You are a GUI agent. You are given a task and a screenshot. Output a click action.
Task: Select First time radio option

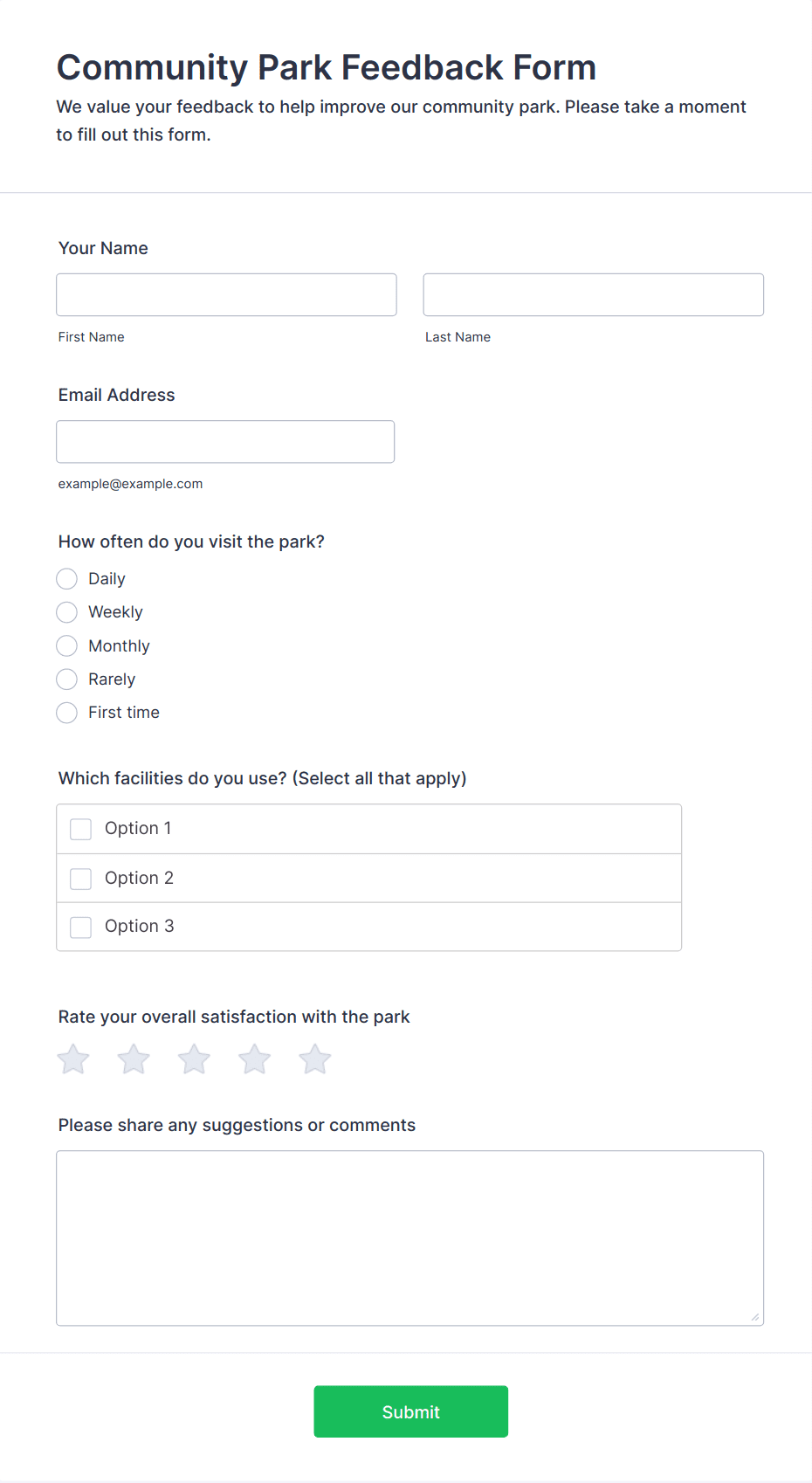click(x=67, y=713)
